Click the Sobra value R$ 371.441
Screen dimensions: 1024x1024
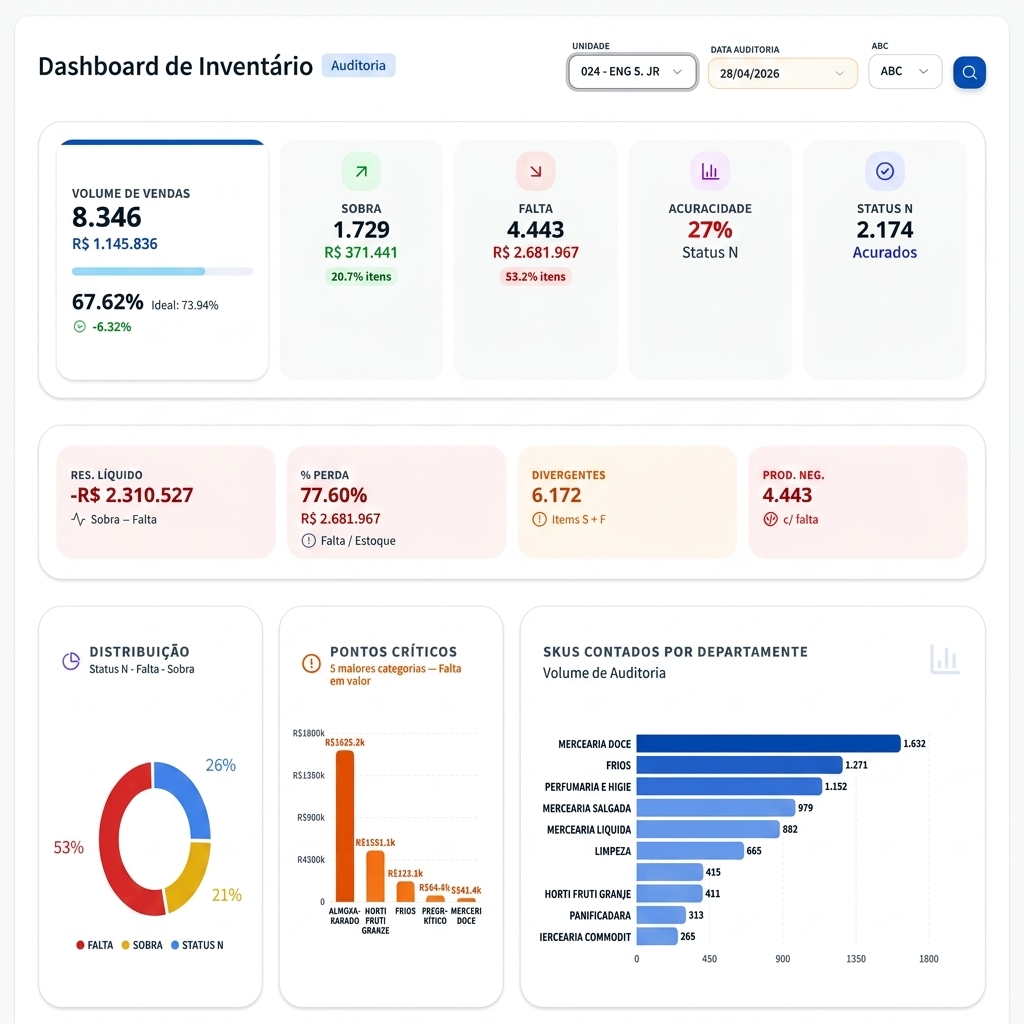361,253
